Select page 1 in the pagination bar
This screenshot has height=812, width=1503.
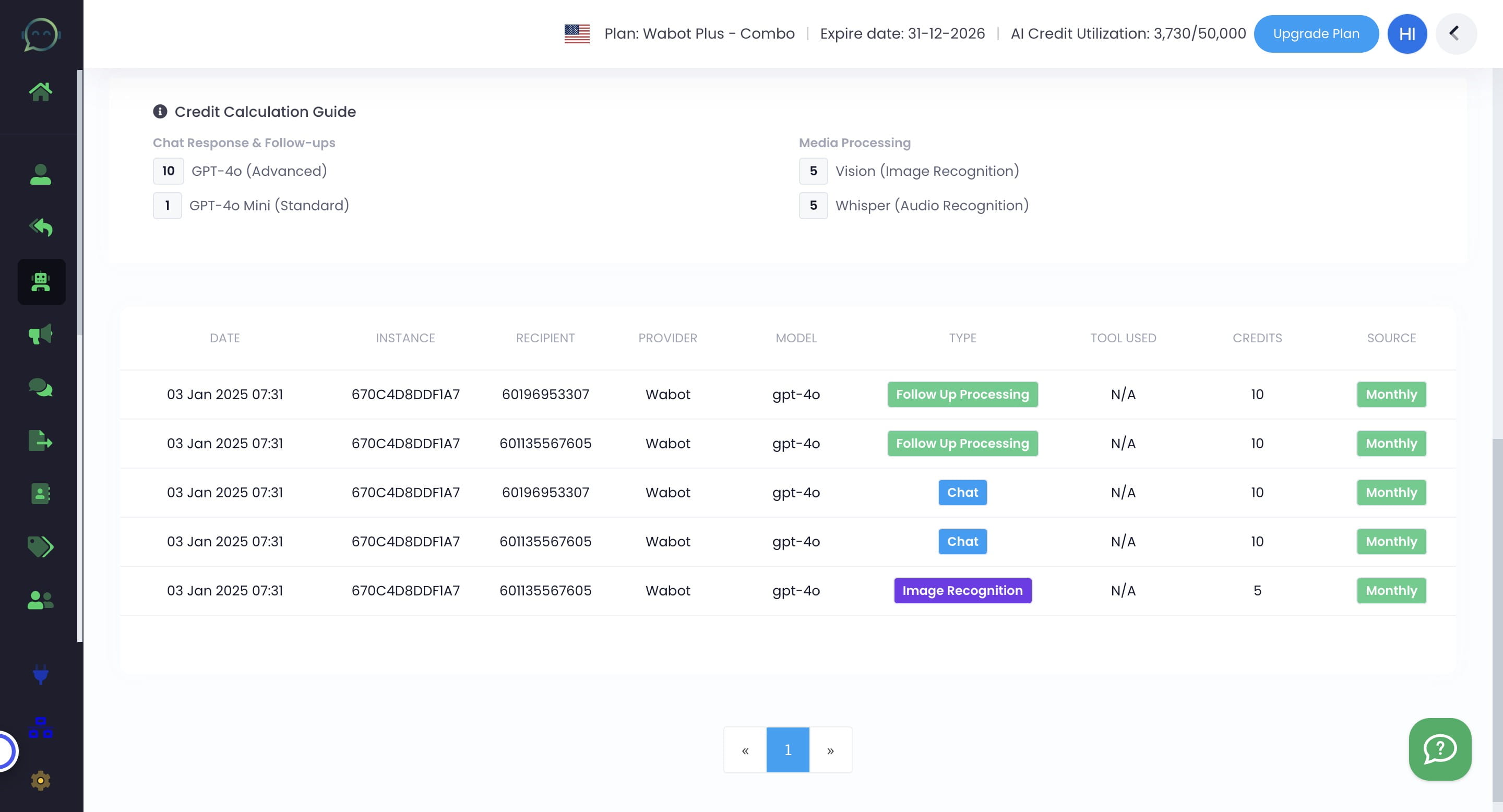coord(788,750)
